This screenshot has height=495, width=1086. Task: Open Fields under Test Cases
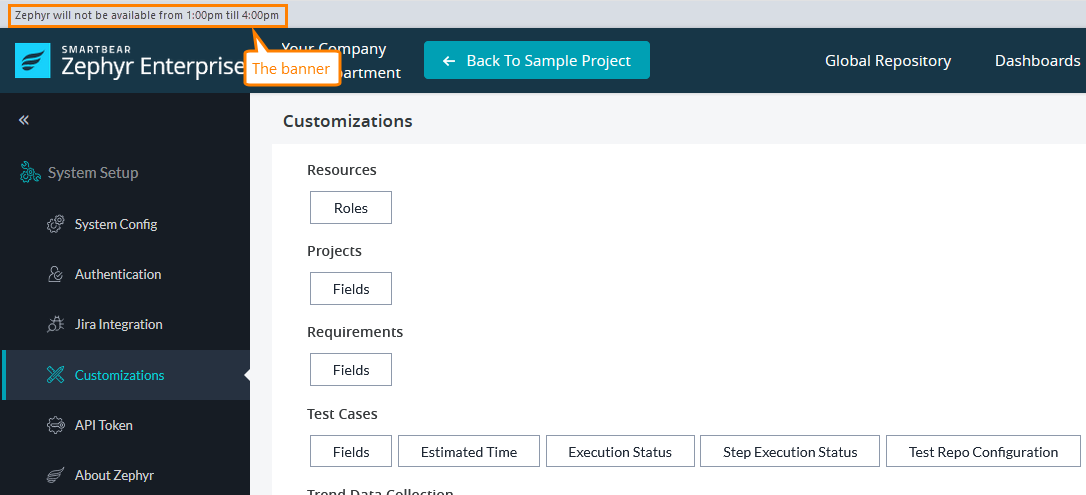351,452
